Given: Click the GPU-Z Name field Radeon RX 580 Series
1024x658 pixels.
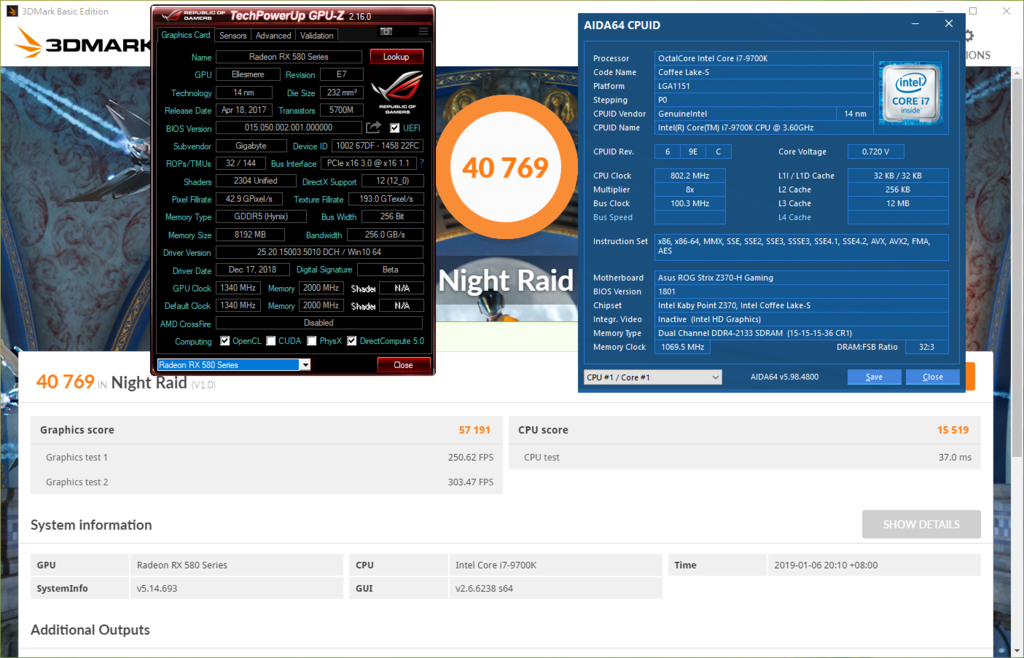Looking at the screenshot, I should [x=289, y=57].
